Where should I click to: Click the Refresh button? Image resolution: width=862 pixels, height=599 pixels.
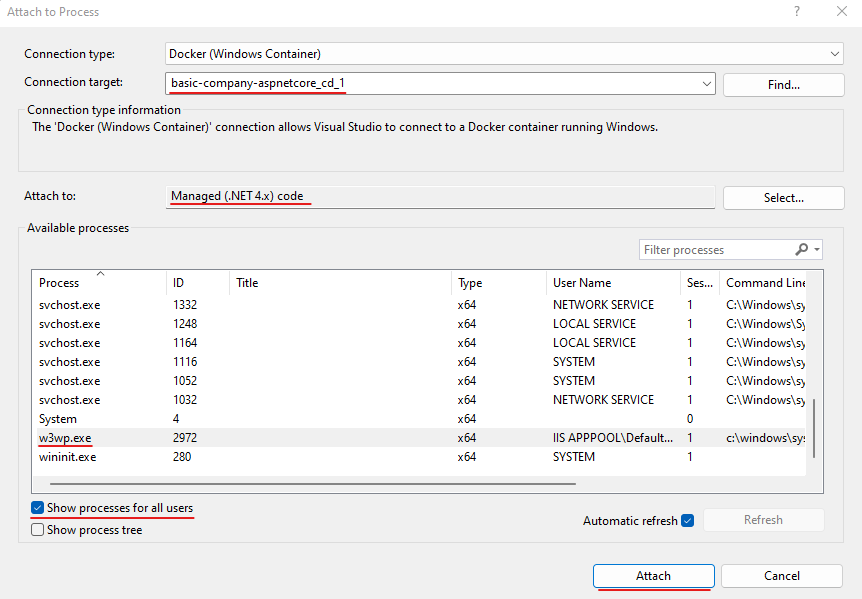pos(763,520)
